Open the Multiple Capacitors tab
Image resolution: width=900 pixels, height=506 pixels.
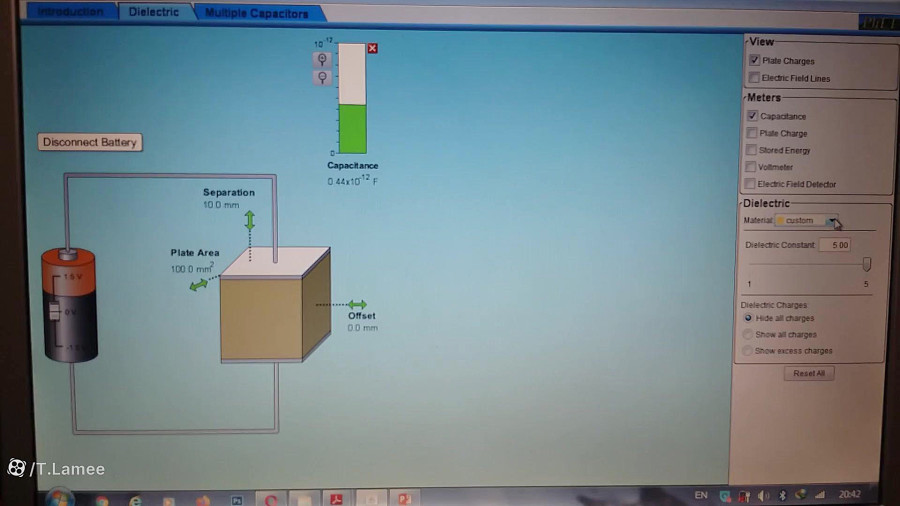257,13
